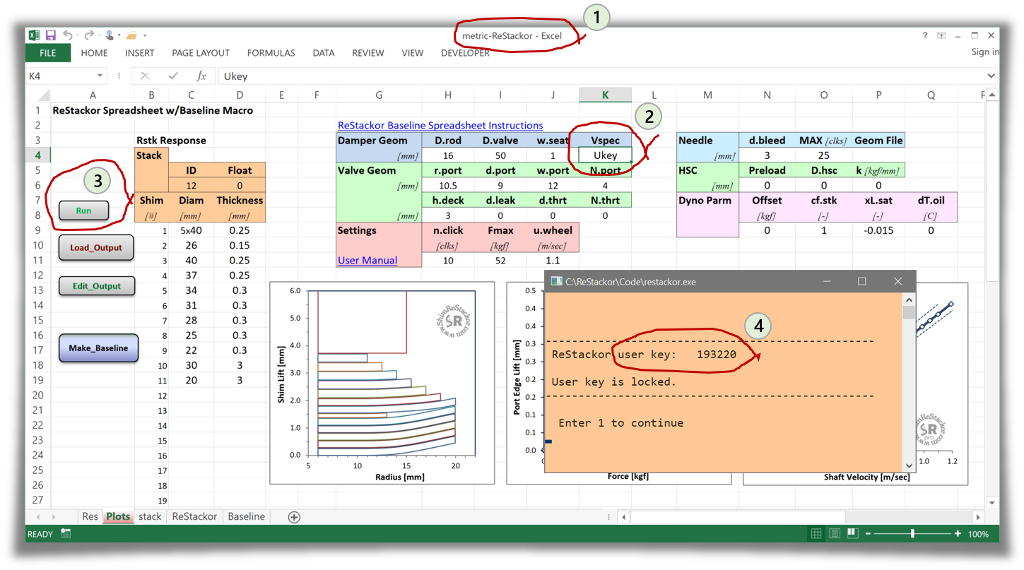Save the workbook with the Save icon
The width and height of the screenshot is (1024, 570).
[50, 35]
